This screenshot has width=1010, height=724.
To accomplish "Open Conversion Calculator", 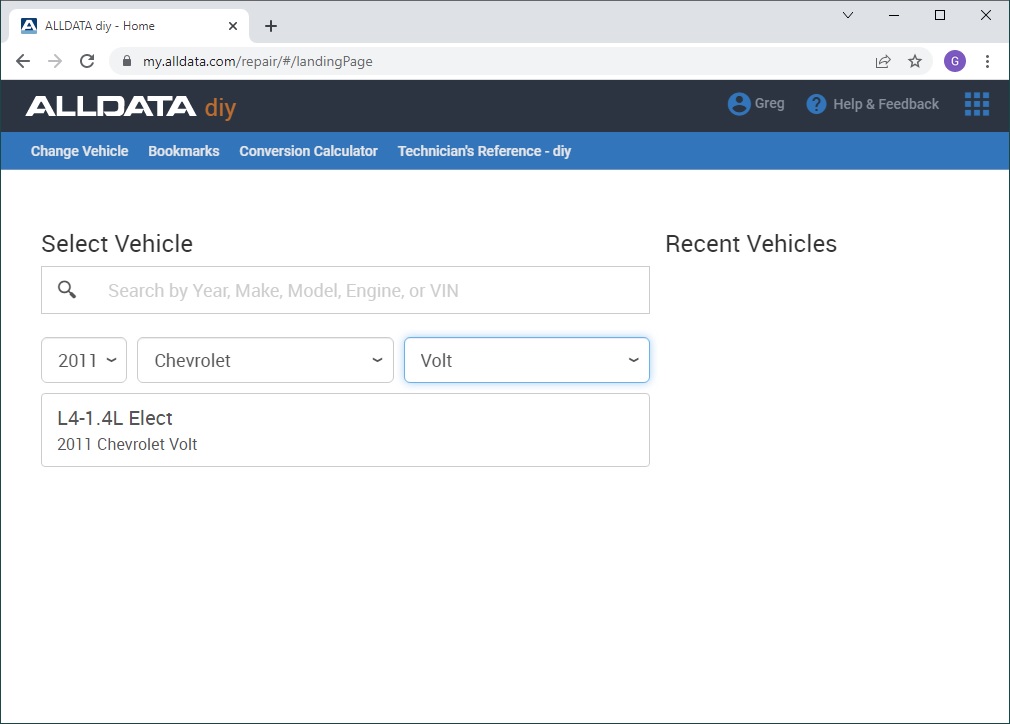I will (308, 151).
